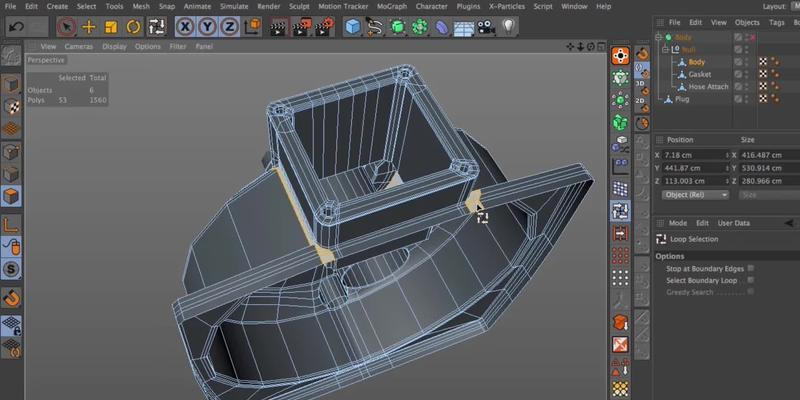This screenshot has height=400, width=800.
Task: Click the Position X value field
Action: (x=693, y=155)
